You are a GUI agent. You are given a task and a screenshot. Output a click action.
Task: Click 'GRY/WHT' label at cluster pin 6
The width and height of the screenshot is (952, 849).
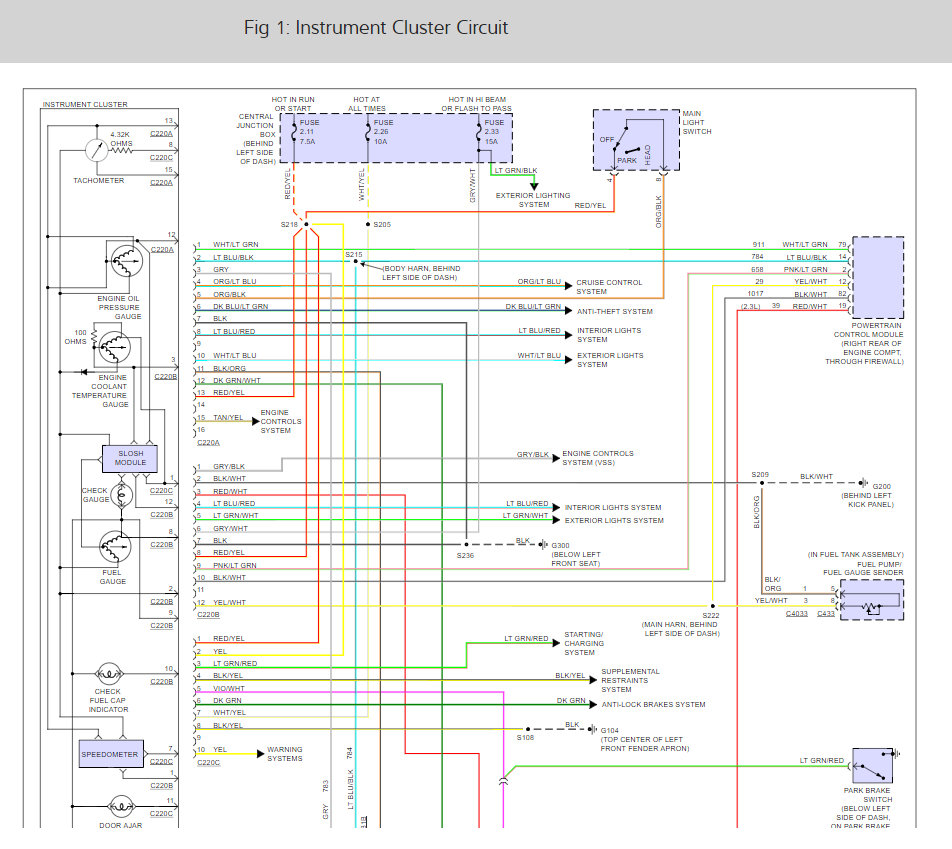pos(230,529)
